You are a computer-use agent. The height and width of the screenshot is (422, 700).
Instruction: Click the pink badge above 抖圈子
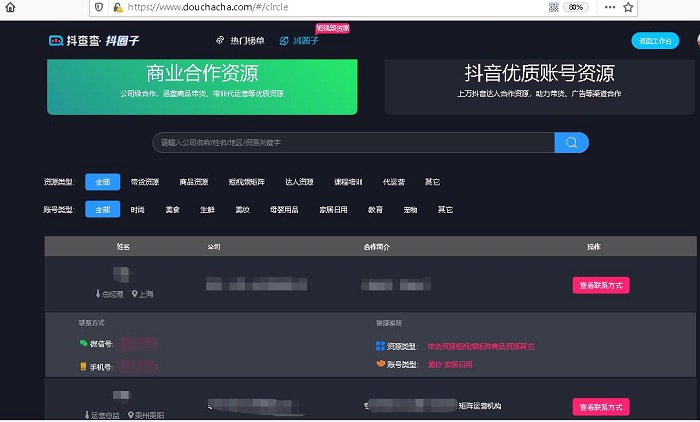tap(333, 29)
